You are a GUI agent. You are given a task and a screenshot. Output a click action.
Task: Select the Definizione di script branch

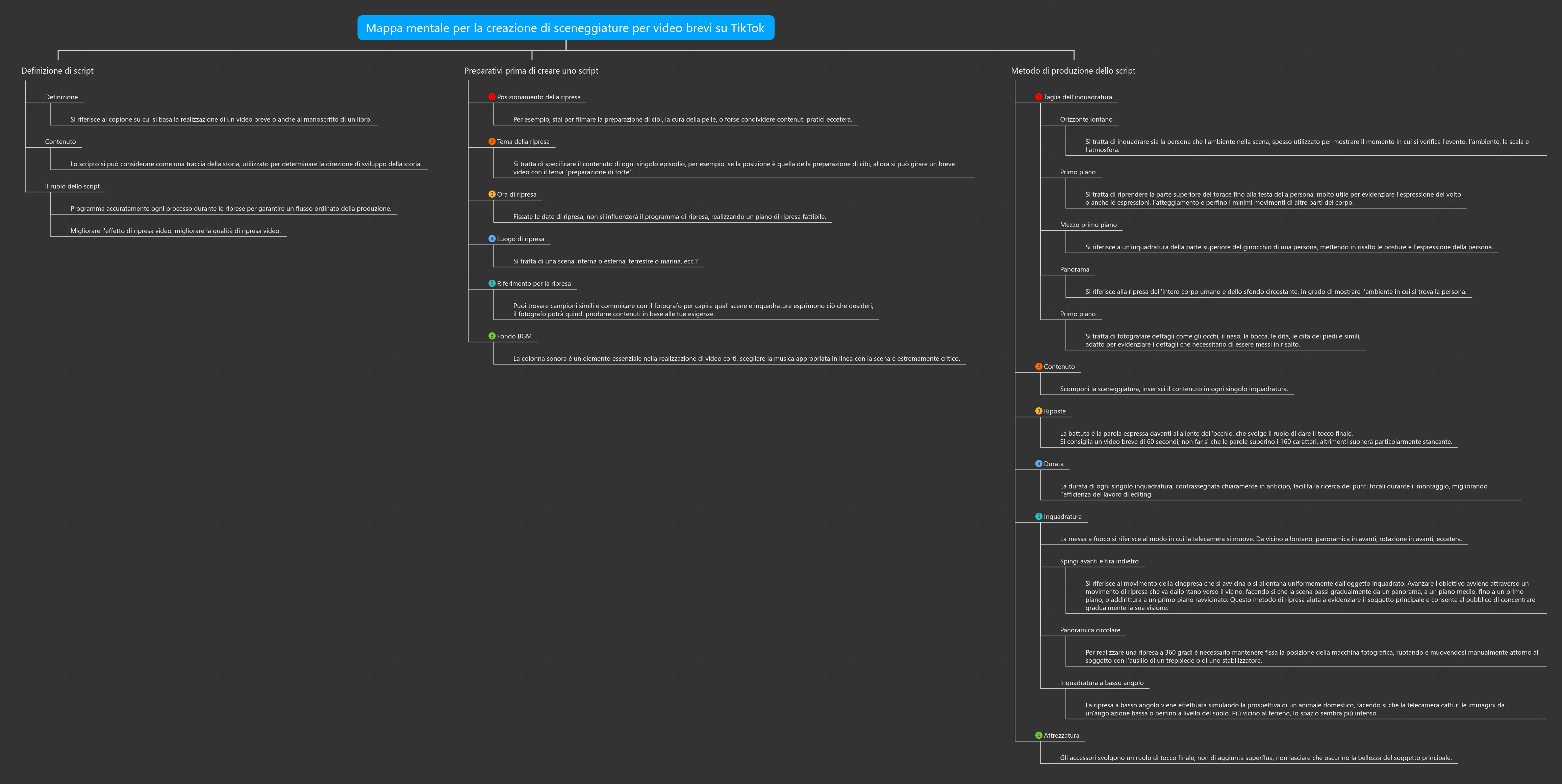[x=58, y=71]
